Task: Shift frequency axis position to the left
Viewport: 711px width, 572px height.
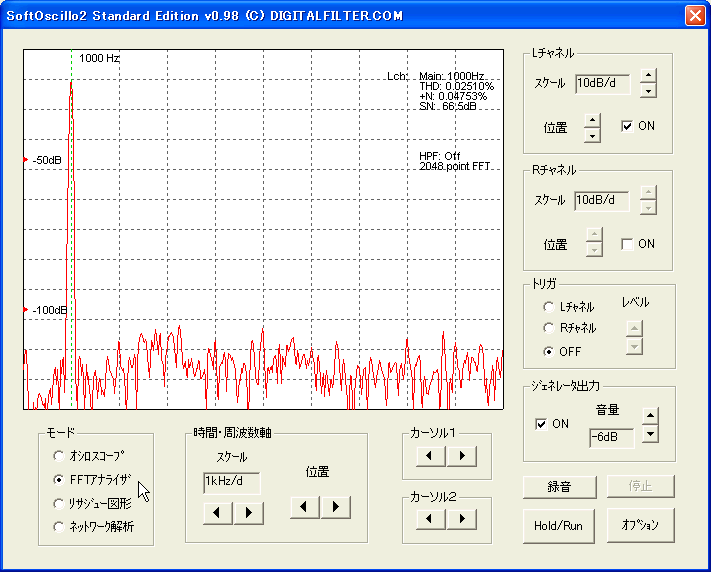Action: pyautogui.click(x=304, y=507)
